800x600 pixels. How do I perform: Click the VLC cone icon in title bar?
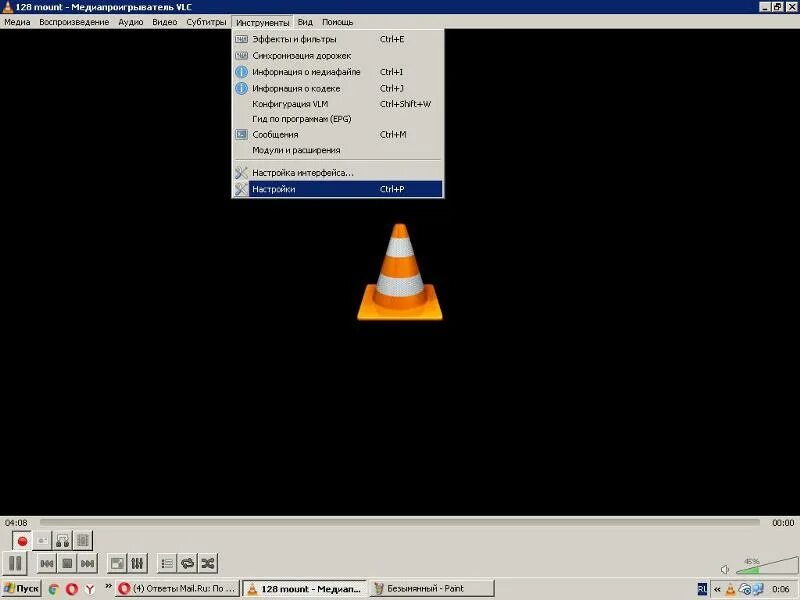click(7, 7)
